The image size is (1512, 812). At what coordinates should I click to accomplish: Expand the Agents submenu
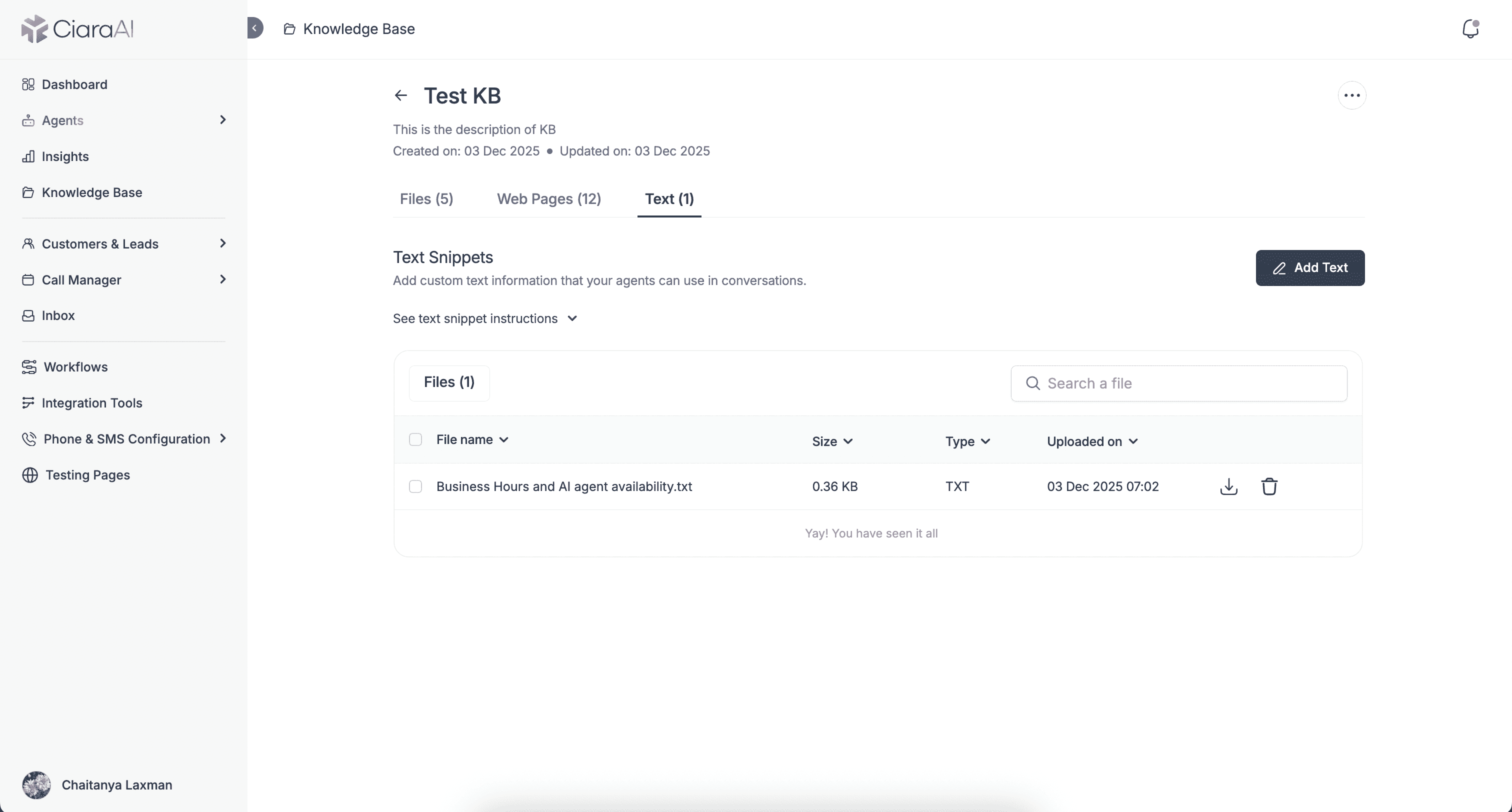(x=222, y=120)
